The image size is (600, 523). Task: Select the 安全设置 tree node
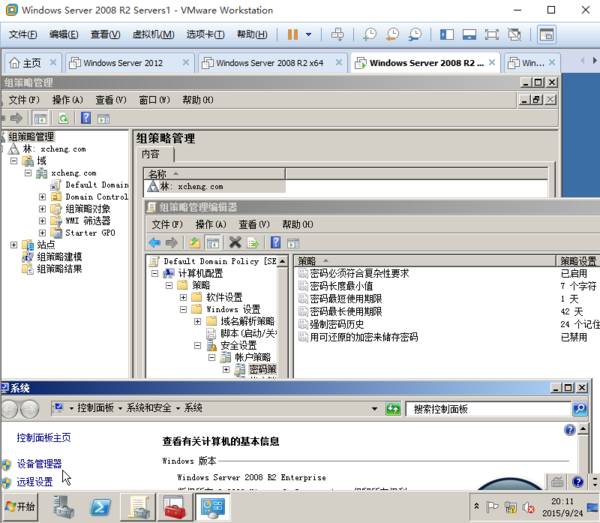point(238,345)
